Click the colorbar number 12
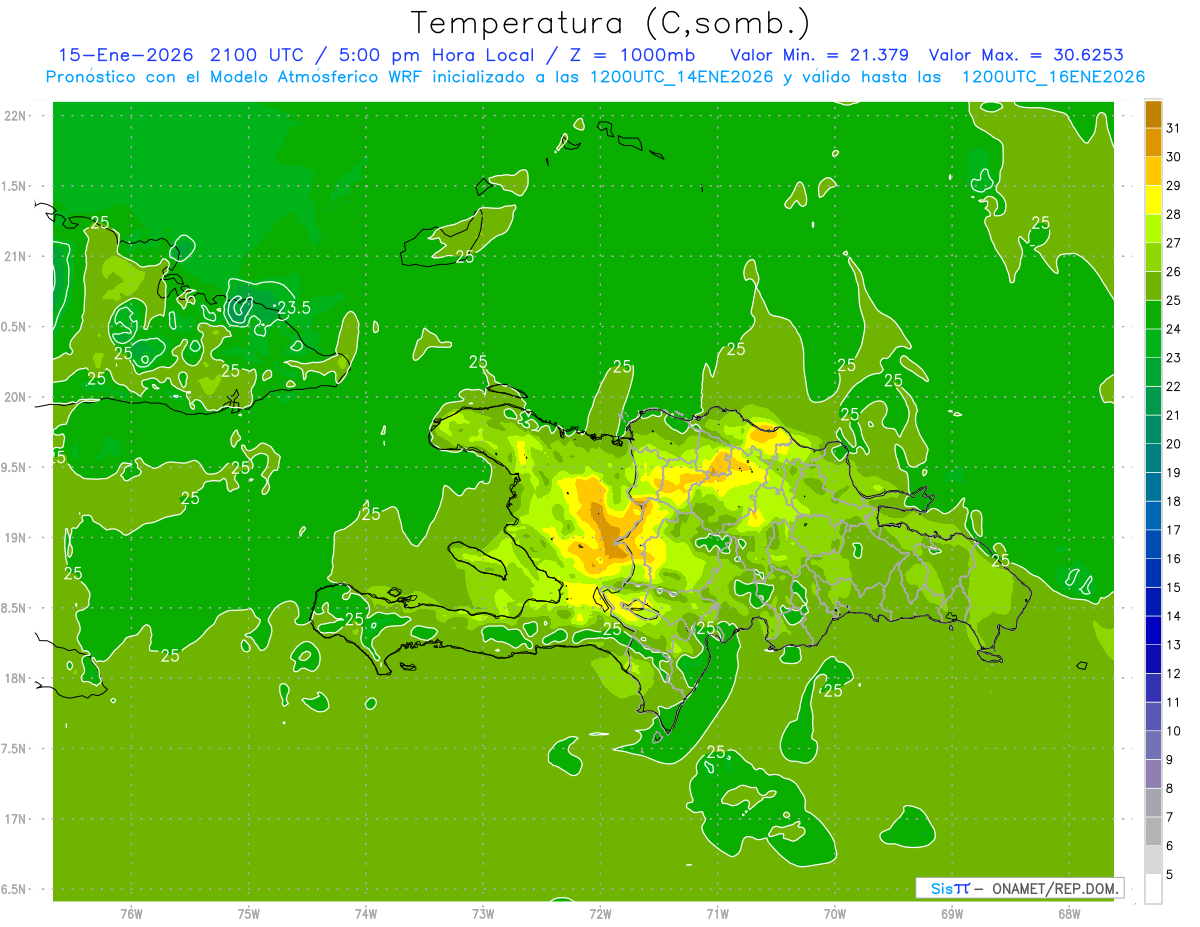 click(x=1174, y=674)
